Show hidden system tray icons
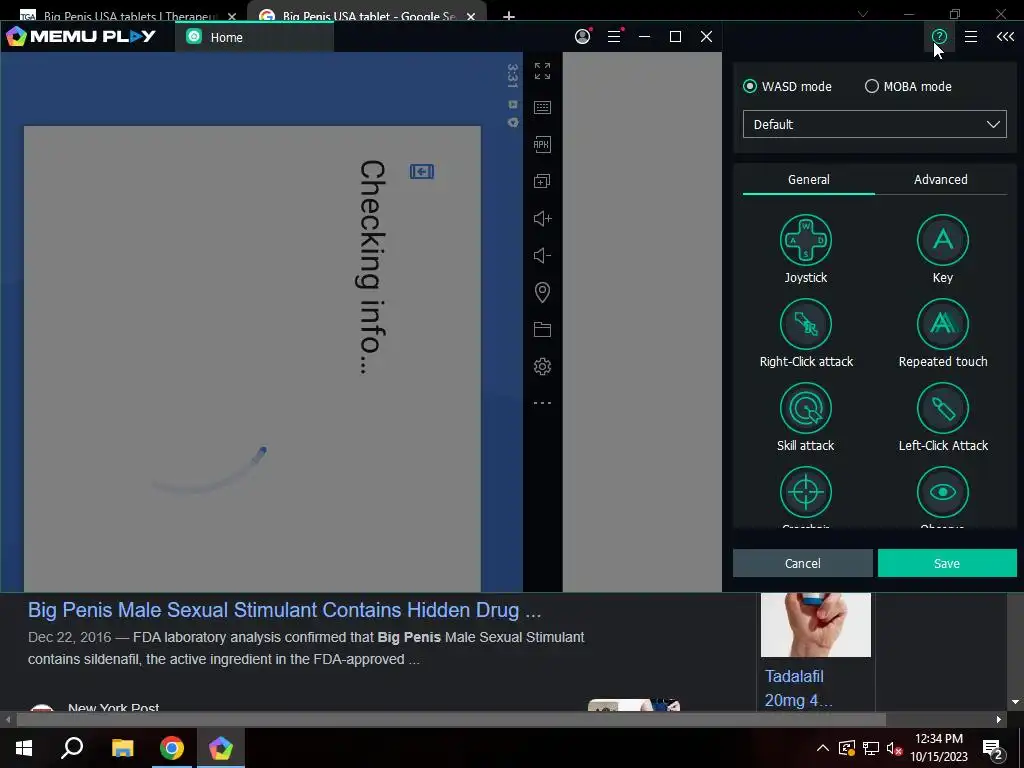This screenshot has width=1024, height=768. pos(823,748)
